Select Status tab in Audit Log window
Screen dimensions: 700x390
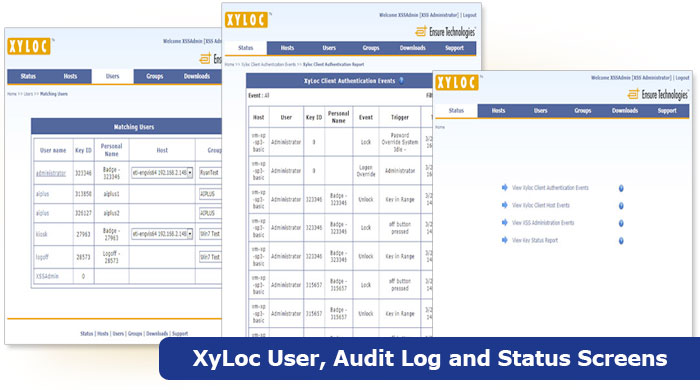tap(246, 48)
